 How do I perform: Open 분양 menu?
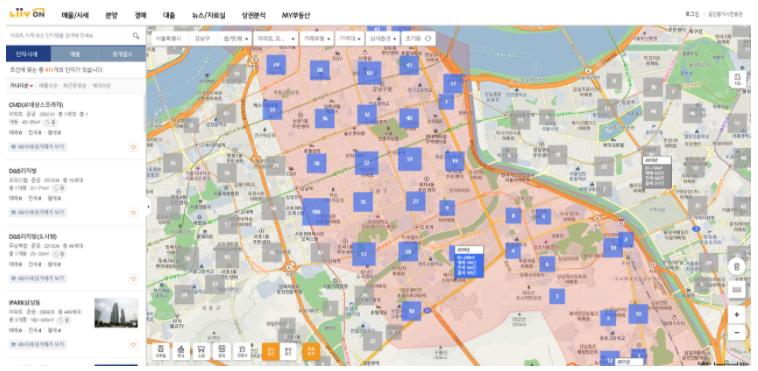tap(112, 15)
